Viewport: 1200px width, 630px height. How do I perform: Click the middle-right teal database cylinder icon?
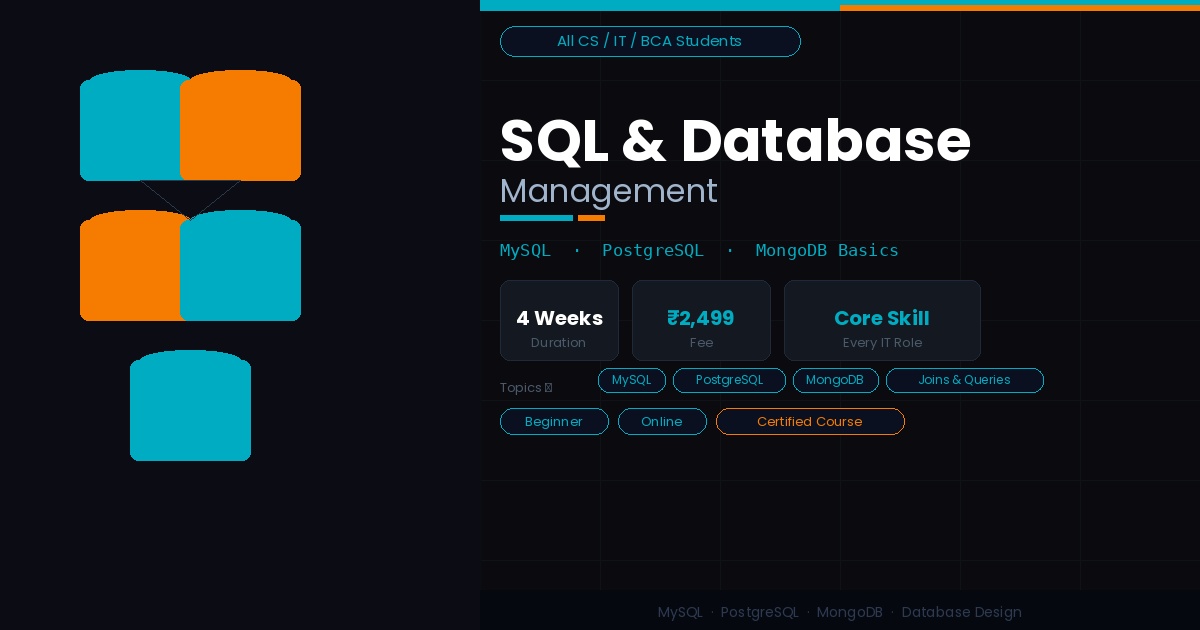[240, 265]
